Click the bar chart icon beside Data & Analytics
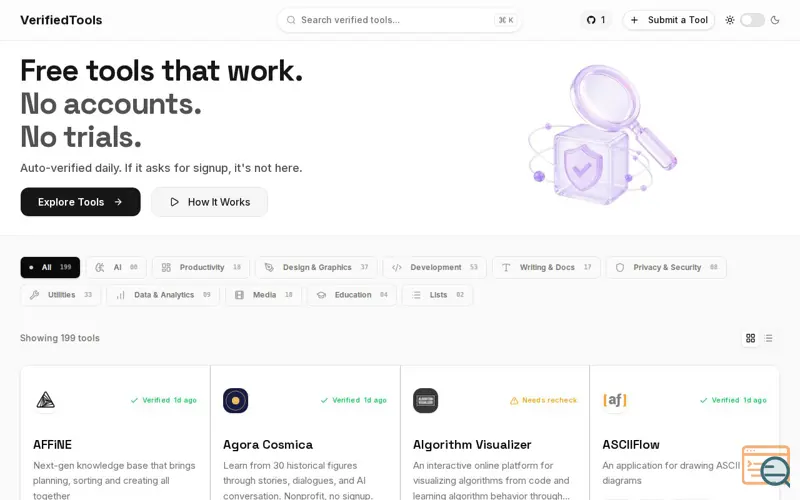This screenshot has width=800, height=500. tap(120, 295)
